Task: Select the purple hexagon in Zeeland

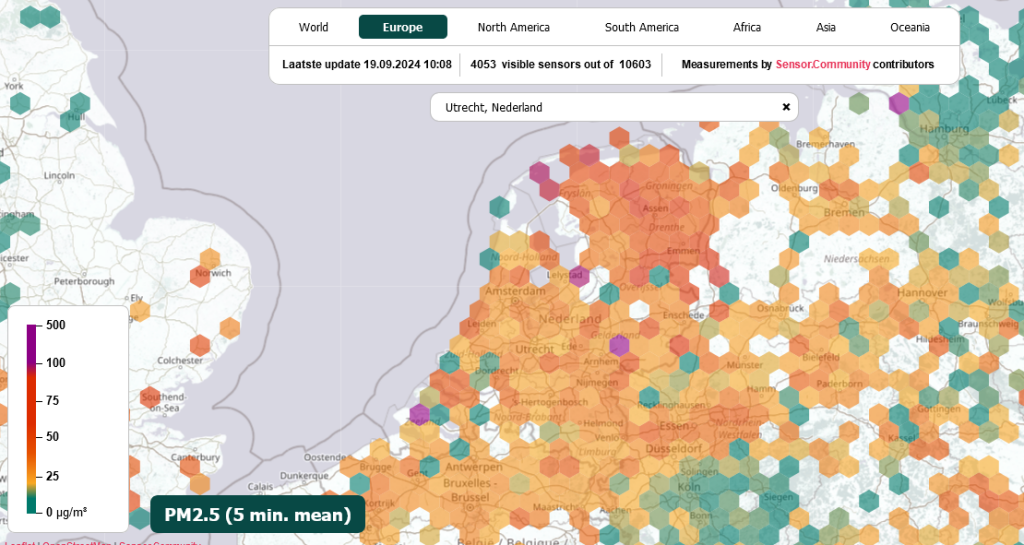Action: pyautogui.click(x=419, y=414)
